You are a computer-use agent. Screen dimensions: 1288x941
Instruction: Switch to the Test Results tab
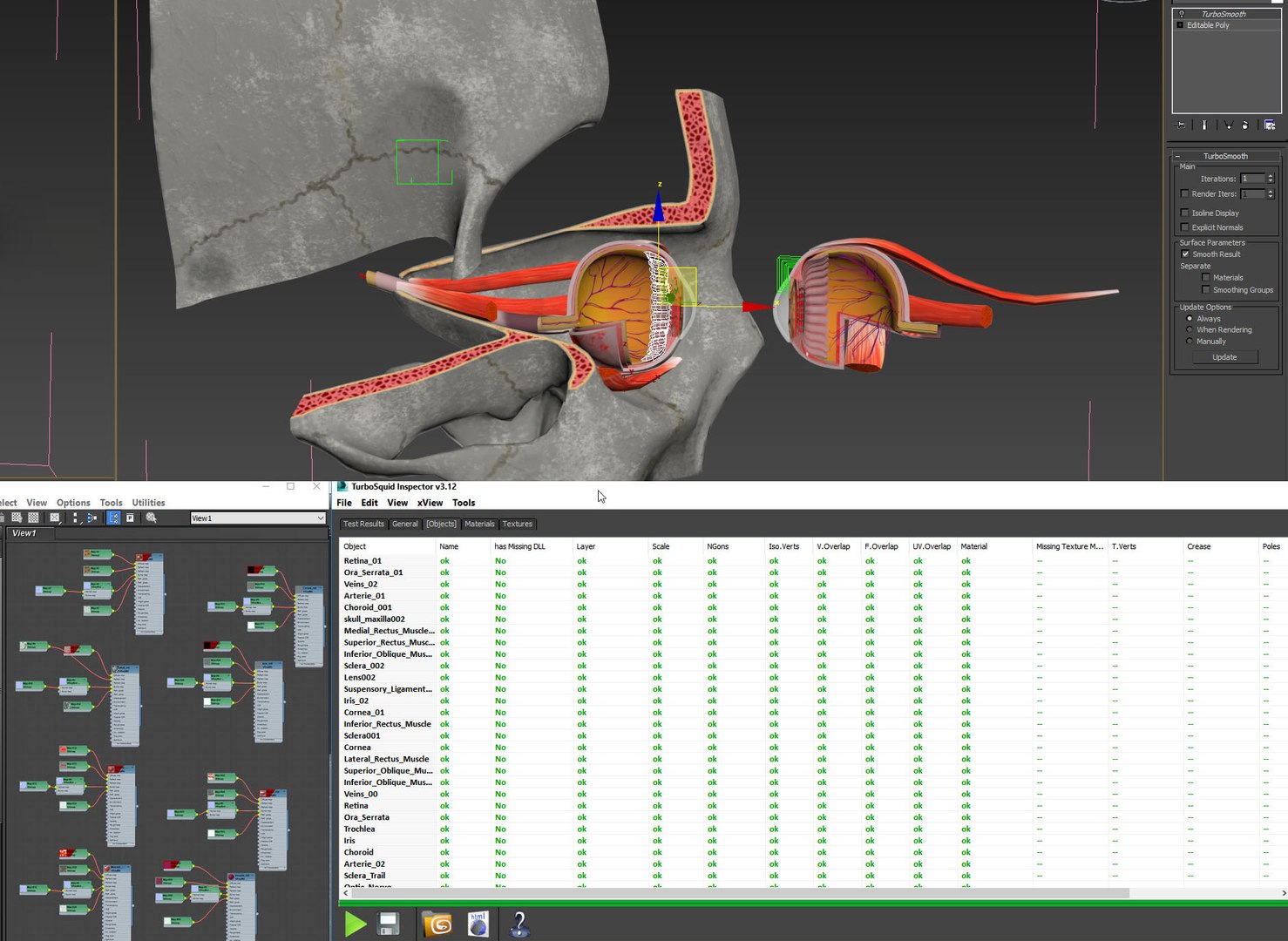coord(363,524)
